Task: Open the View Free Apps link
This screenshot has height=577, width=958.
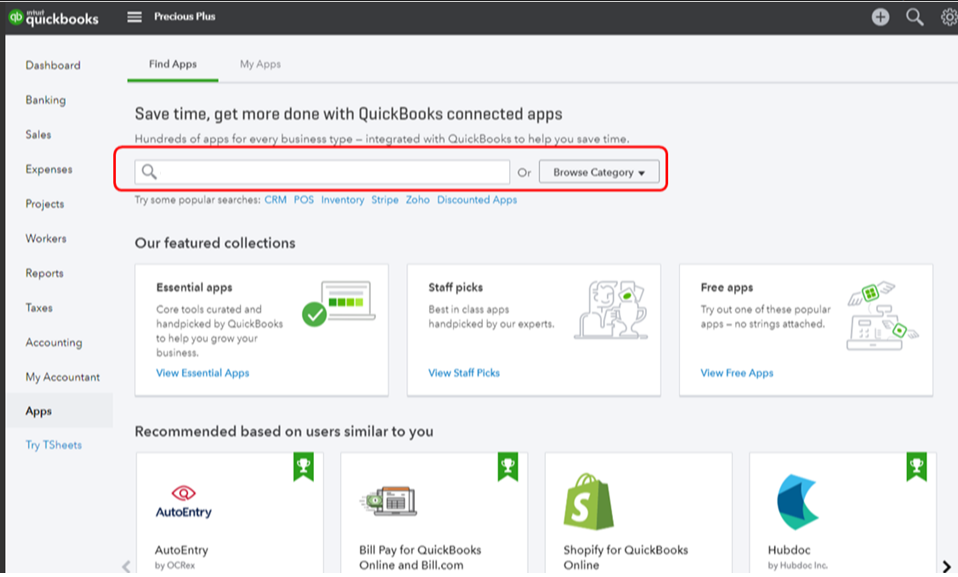Action: click(737, 373)
